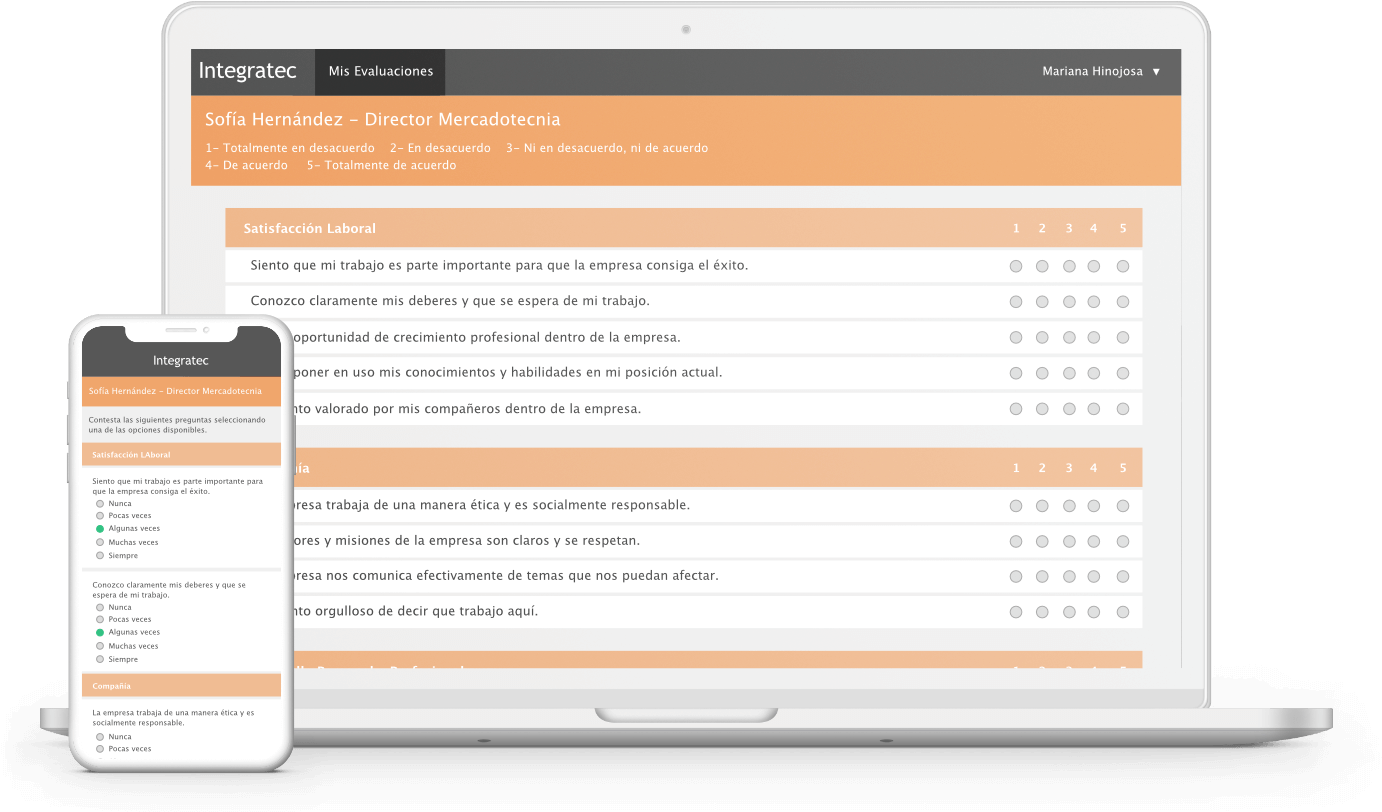Choose Pocas veces for 'Siento que mi trabajo' on phone
1382x812 pixels.
100,516
